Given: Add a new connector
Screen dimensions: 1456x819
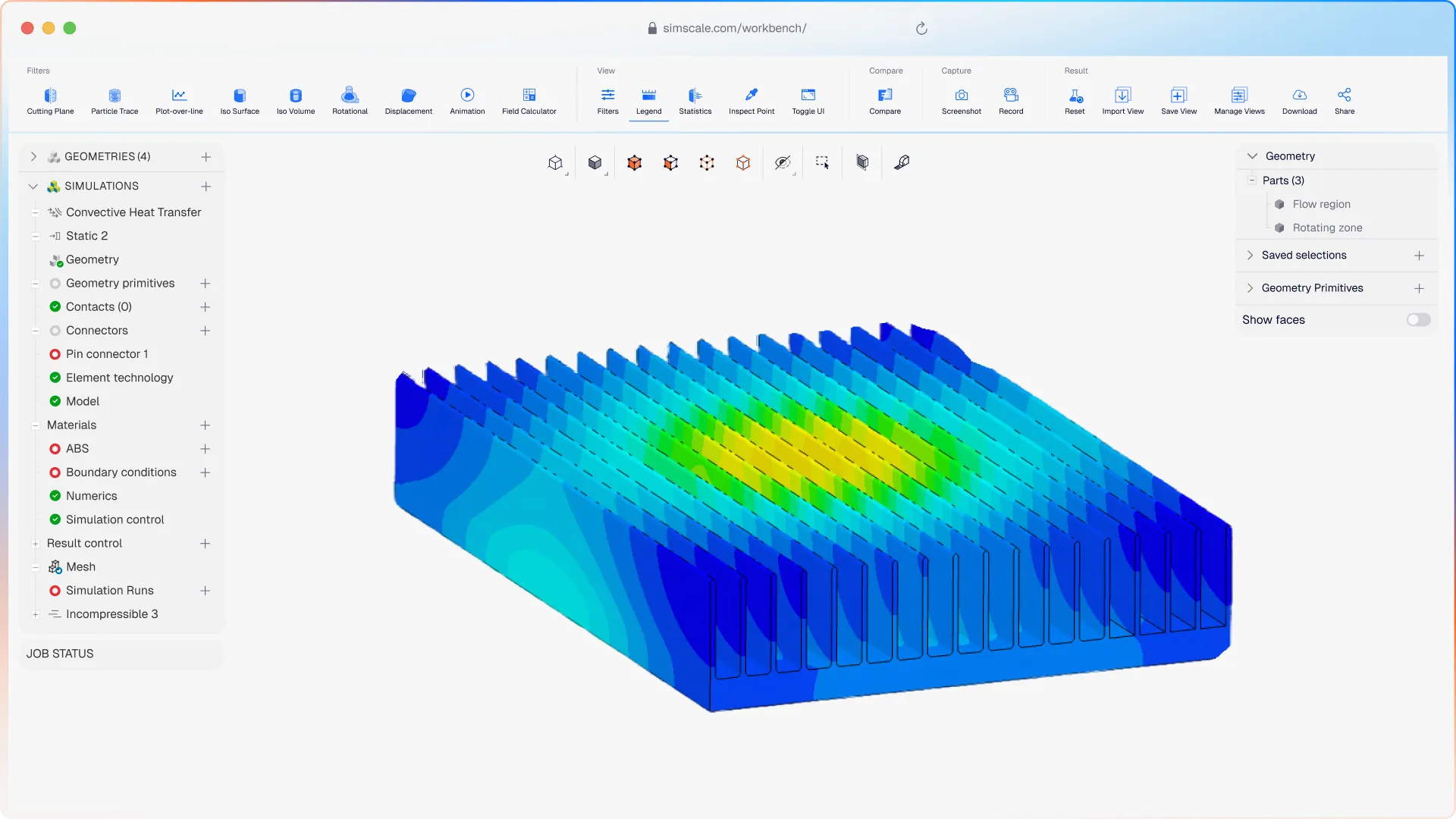Looking at the screenshot, I should [x=205, y=331].
